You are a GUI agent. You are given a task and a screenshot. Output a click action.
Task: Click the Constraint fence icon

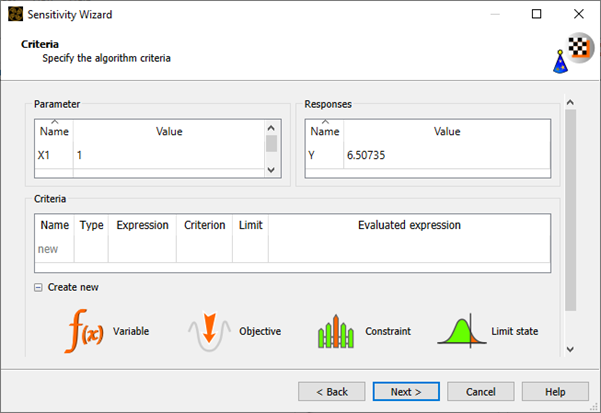point(336,331)
